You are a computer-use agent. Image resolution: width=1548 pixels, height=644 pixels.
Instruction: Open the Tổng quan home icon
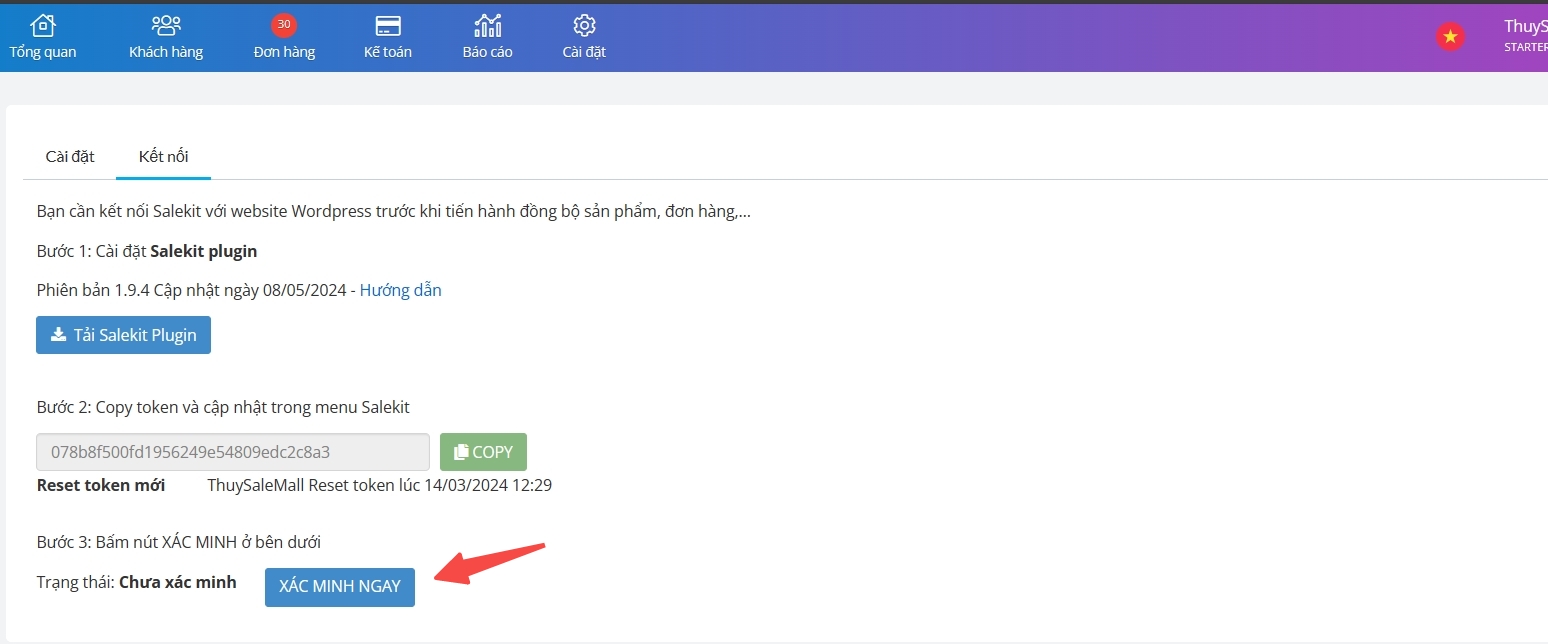pos(43,25)
